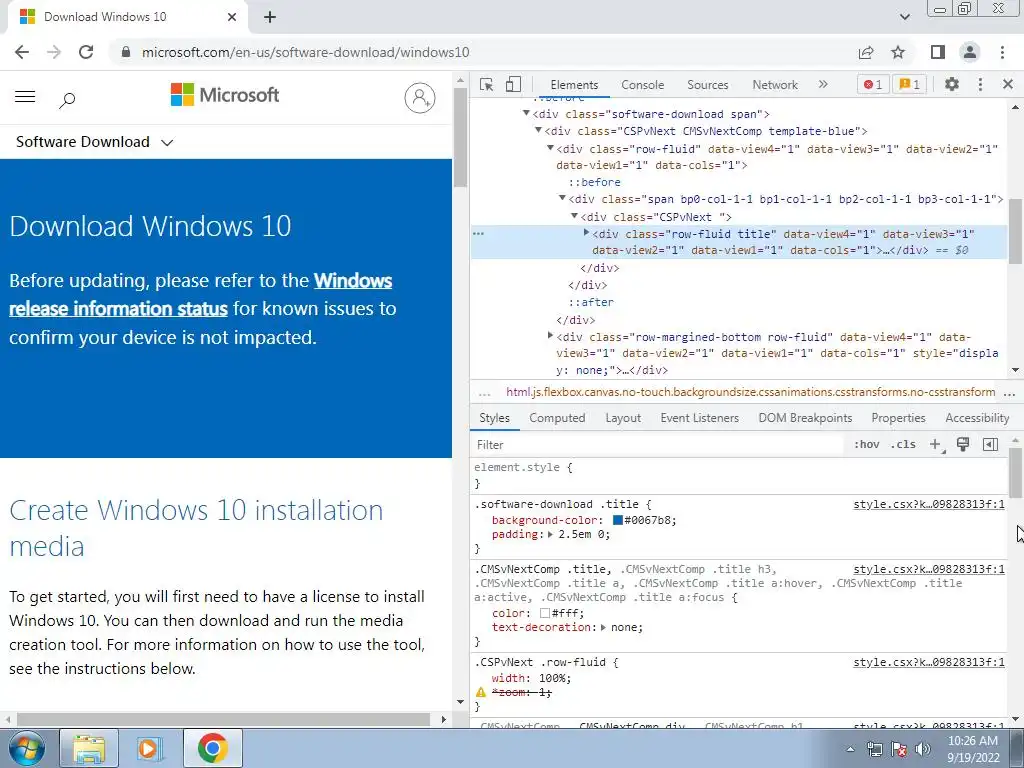Screen dimensions: 1024x768
Task: Reload the page with refresh icon
Action: [x=86, y=52]
